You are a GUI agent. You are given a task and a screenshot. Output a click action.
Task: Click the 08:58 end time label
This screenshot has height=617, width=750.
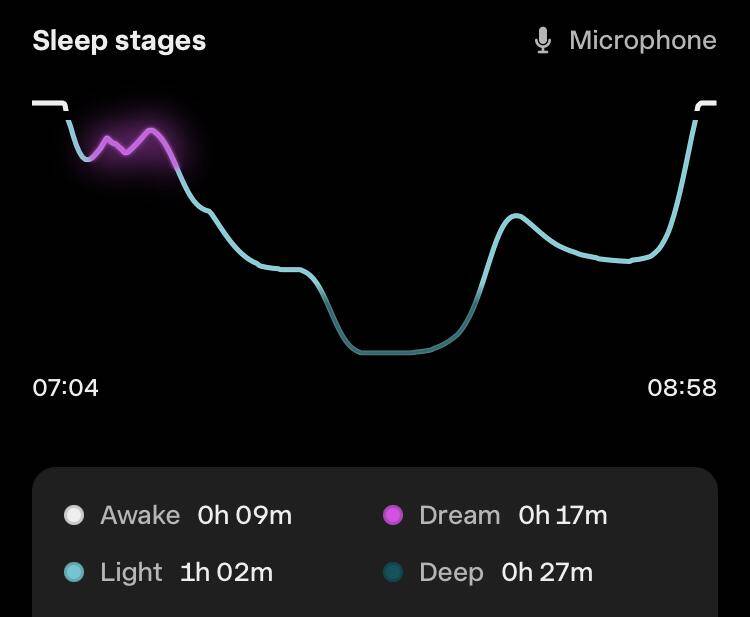pyautogui.click(x=682, y=388)
